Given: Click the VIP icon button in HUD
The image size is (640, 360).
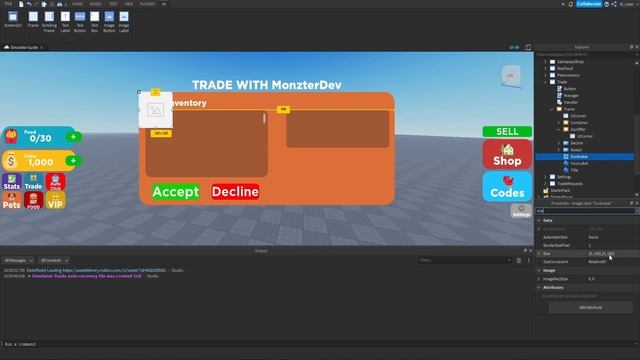Looking at the screenshot, I should pyautogui.click(x=56, y=200).
